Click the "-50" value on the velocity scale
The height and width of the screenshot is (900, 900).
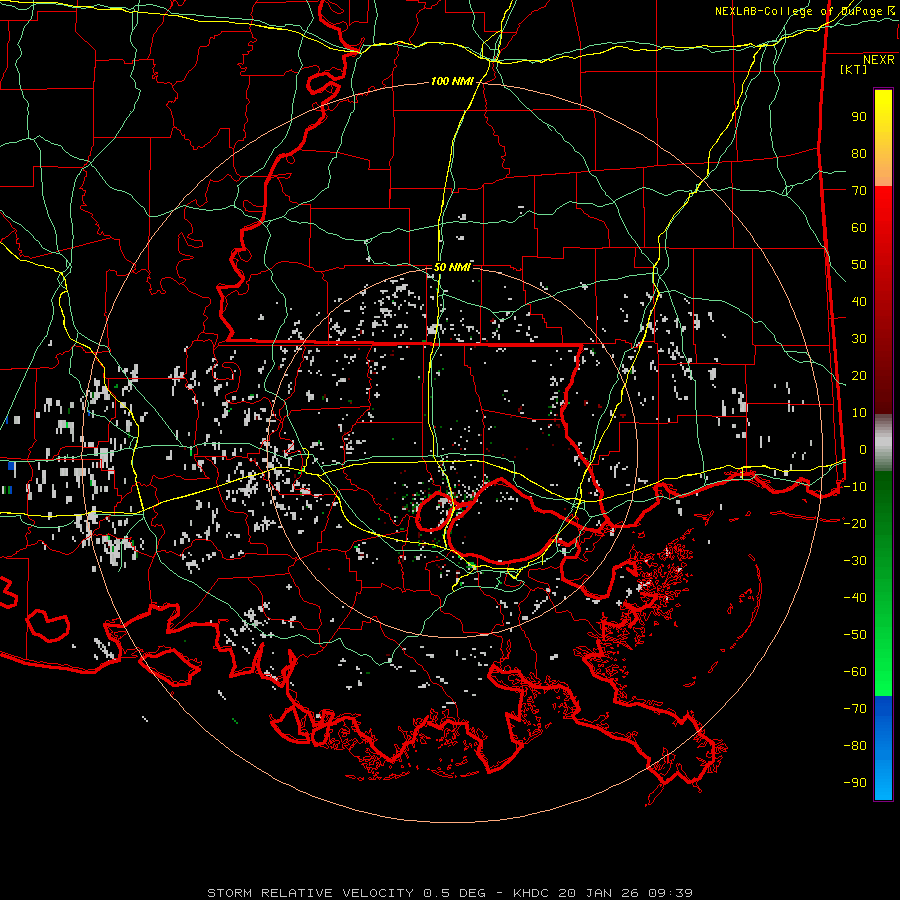point(855,635)
